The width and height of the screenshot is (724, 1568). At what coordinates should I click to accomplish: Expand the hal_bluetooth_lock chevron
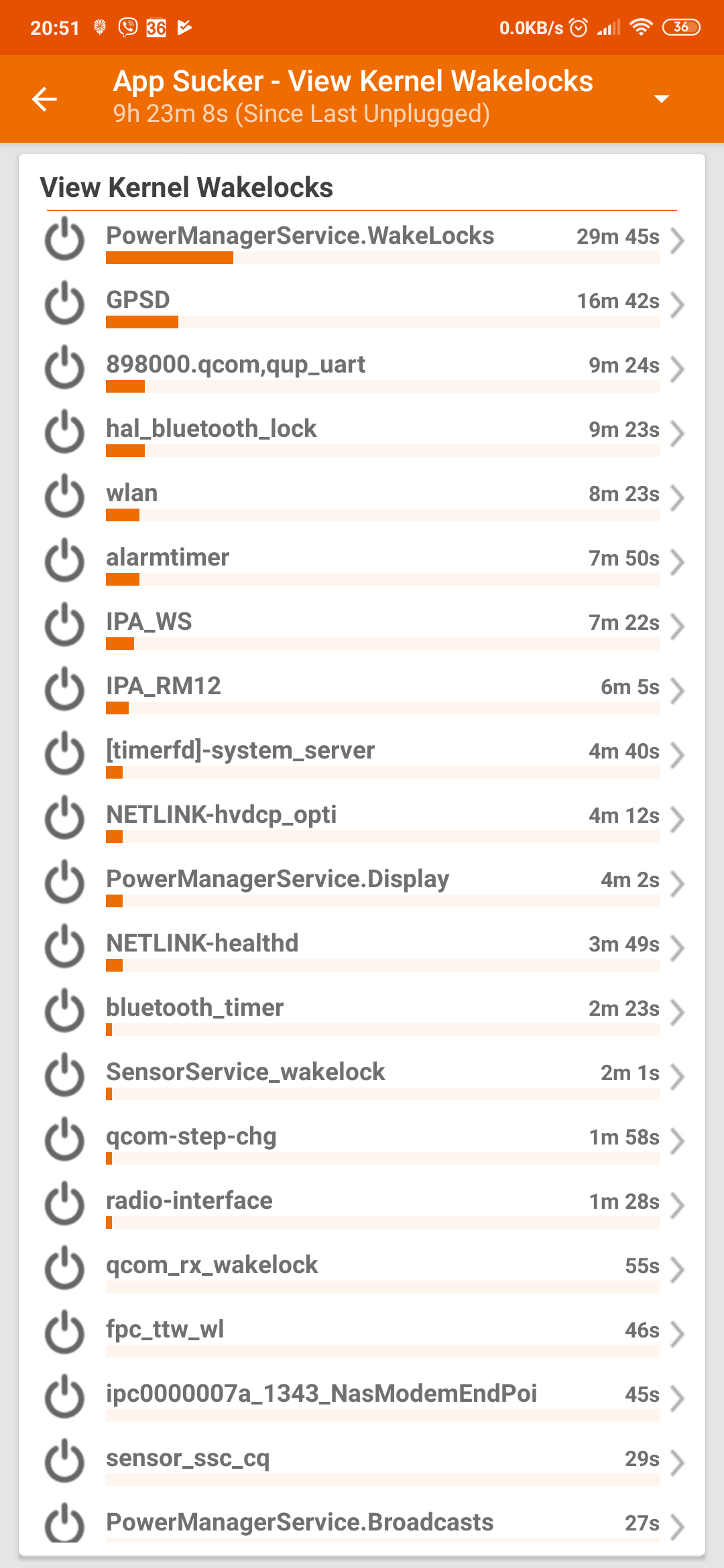point(677,433)
